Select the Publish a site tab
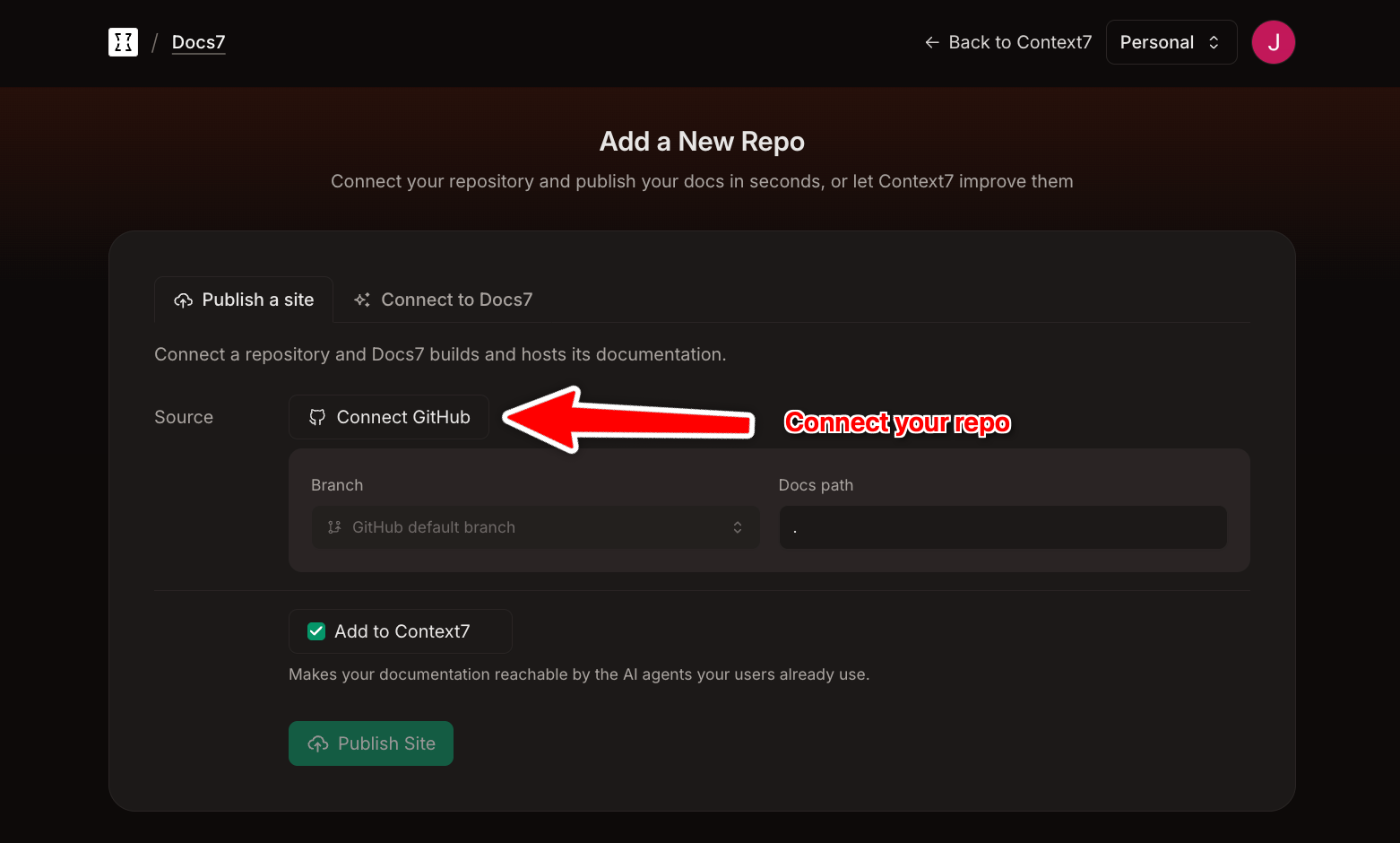This screenshot has width=1400, height=843. click(x=244, y=300)
